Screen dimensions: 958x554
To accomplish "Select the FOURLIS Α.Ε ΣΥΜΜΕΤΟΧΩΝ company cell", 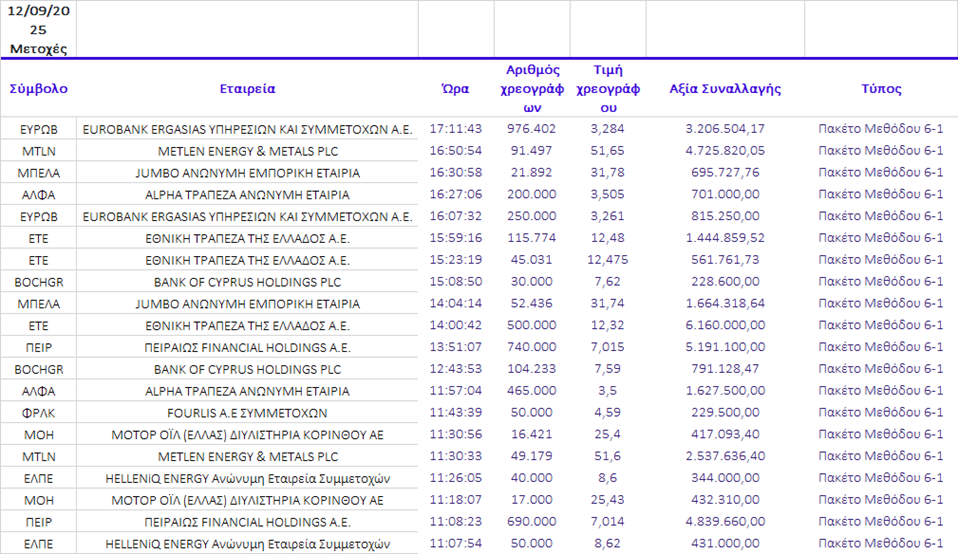I will [x=247, y=413].
